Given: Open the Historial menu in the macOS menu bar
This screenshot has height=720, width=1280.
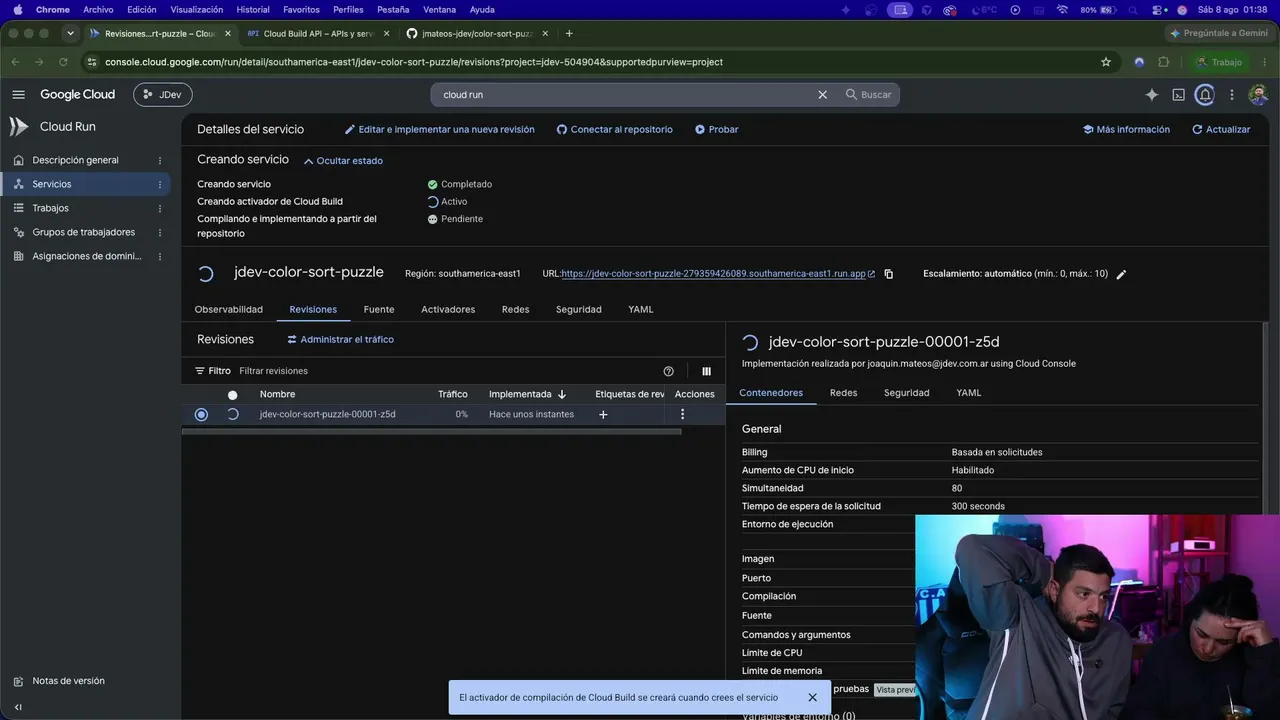Looking at the screenshot, I should point(253,9).
